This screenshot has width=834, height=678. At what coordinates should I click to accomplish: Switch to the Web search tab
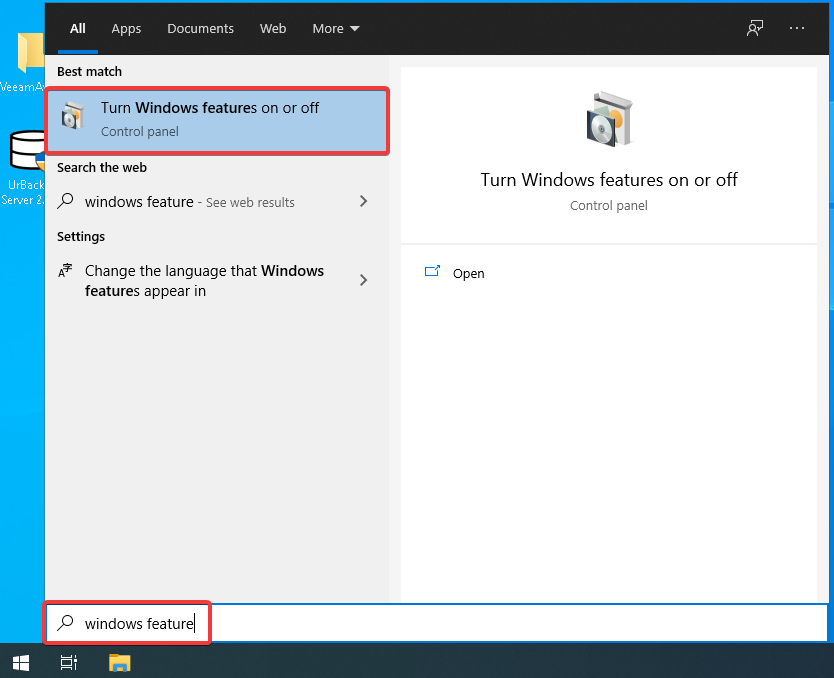tap(273, 28)
